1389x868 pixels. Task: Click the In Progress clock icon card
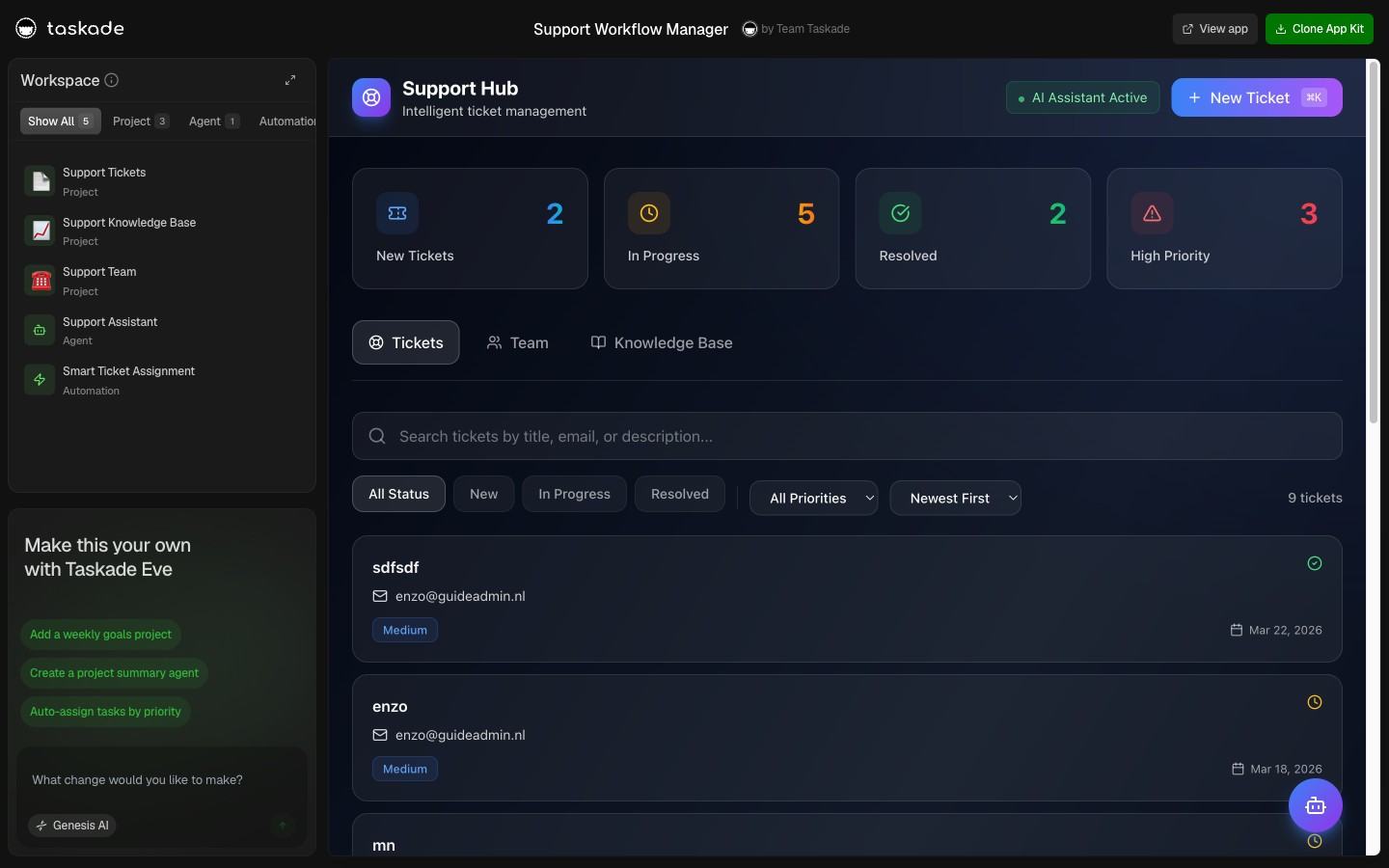pos(649,213)
